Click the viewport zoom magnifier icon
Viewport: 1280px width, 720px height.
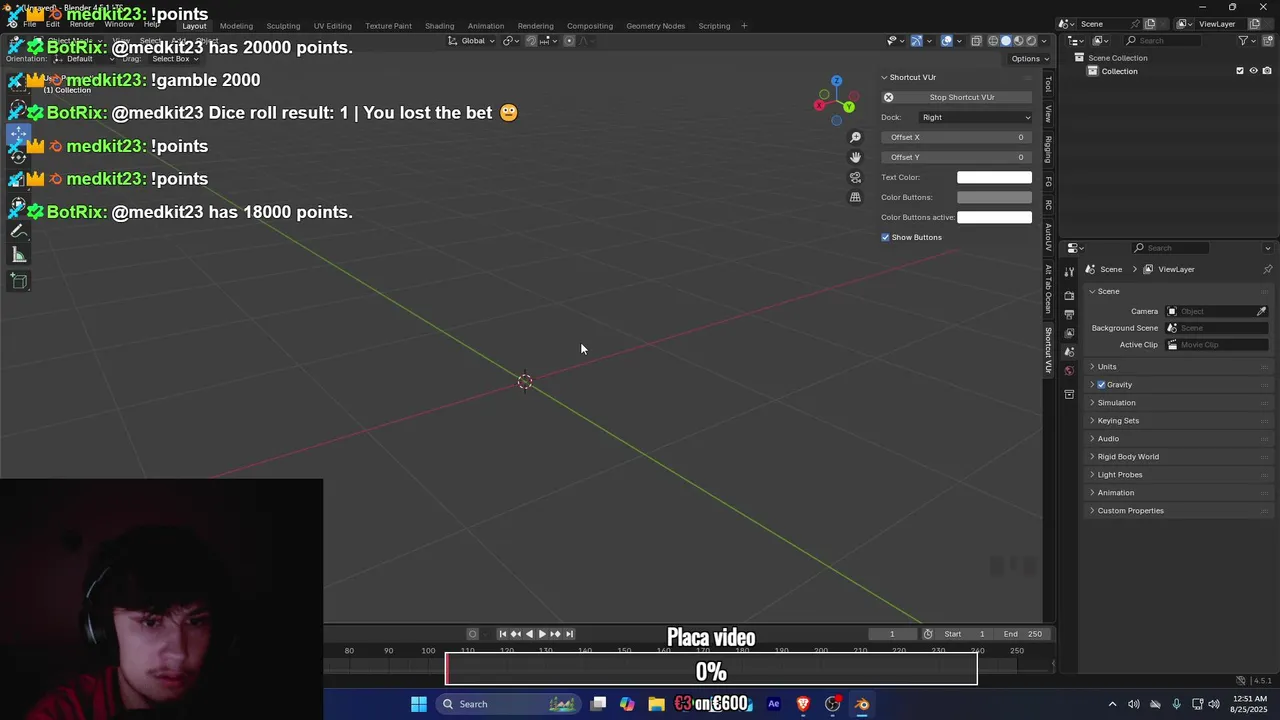point(855,137)
